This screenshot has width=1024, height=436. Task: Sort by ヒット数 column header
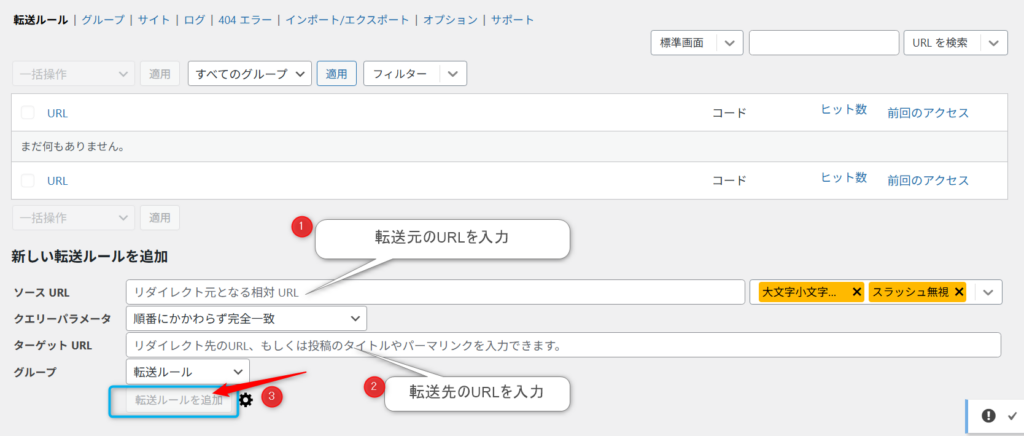coord(843,110)
